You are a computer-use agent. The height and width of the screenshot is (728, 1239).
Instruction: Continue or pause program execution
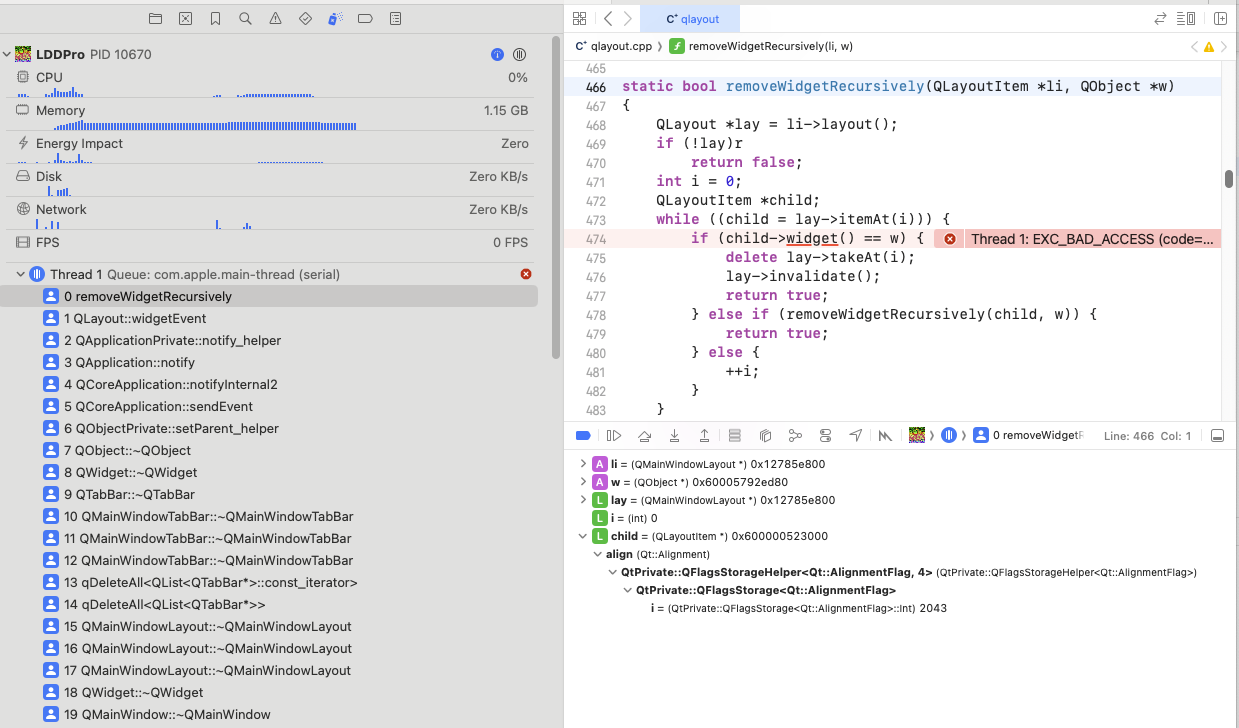click(614, 436)
